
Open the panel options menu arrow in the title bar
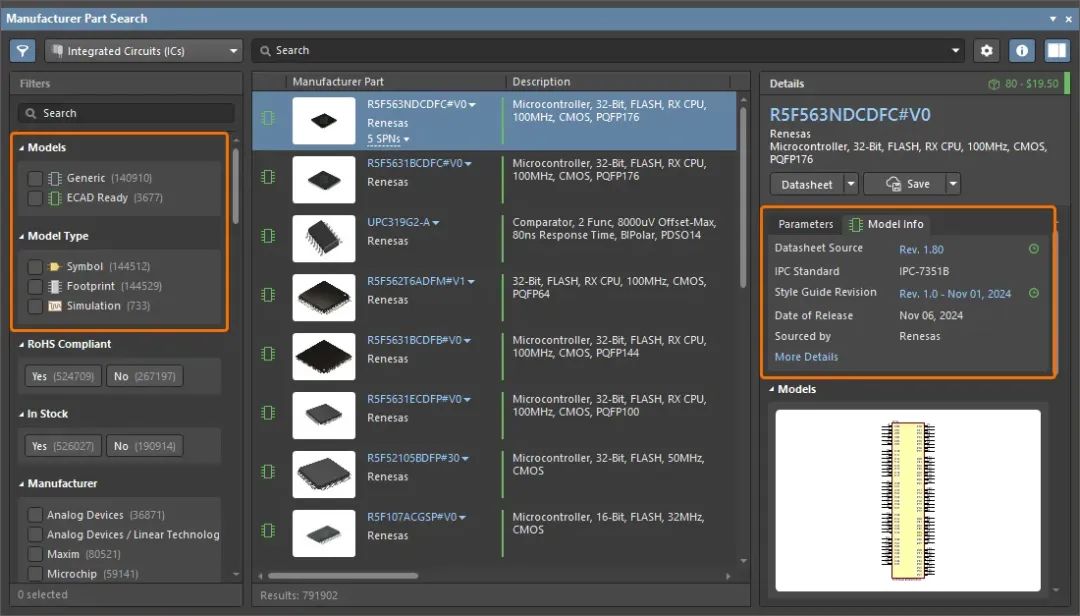[1052, 19]
